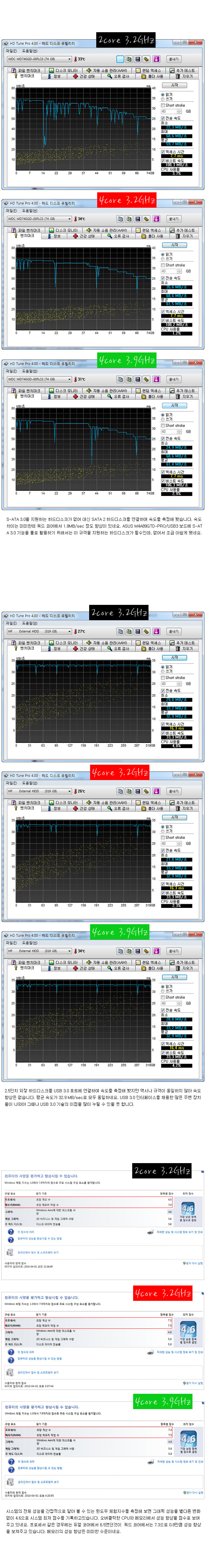Select 읽기 radio in WDC 2core 3.2GHz window
This screenshot has height=1568, width=206.
[x=167, y=94]
